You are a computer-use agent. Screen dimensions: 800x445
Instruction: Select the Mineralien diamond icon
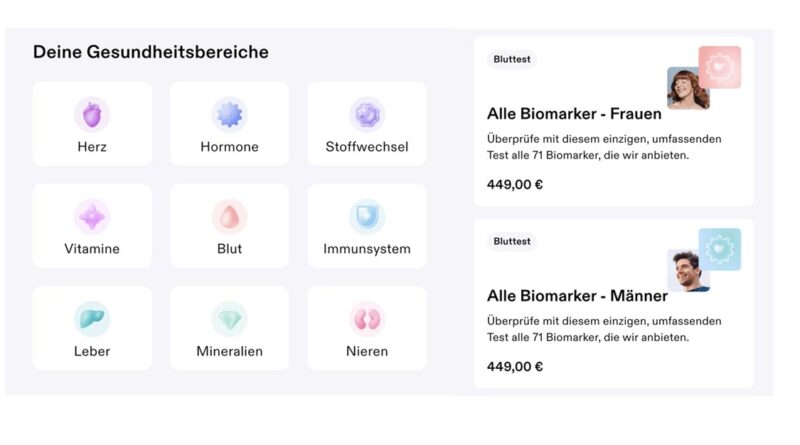point(229,319)
